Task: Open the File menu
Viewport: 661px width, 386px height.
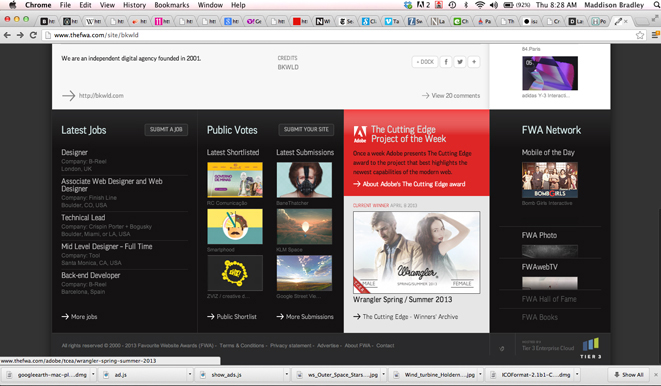Action: click(x=65, y=5)
